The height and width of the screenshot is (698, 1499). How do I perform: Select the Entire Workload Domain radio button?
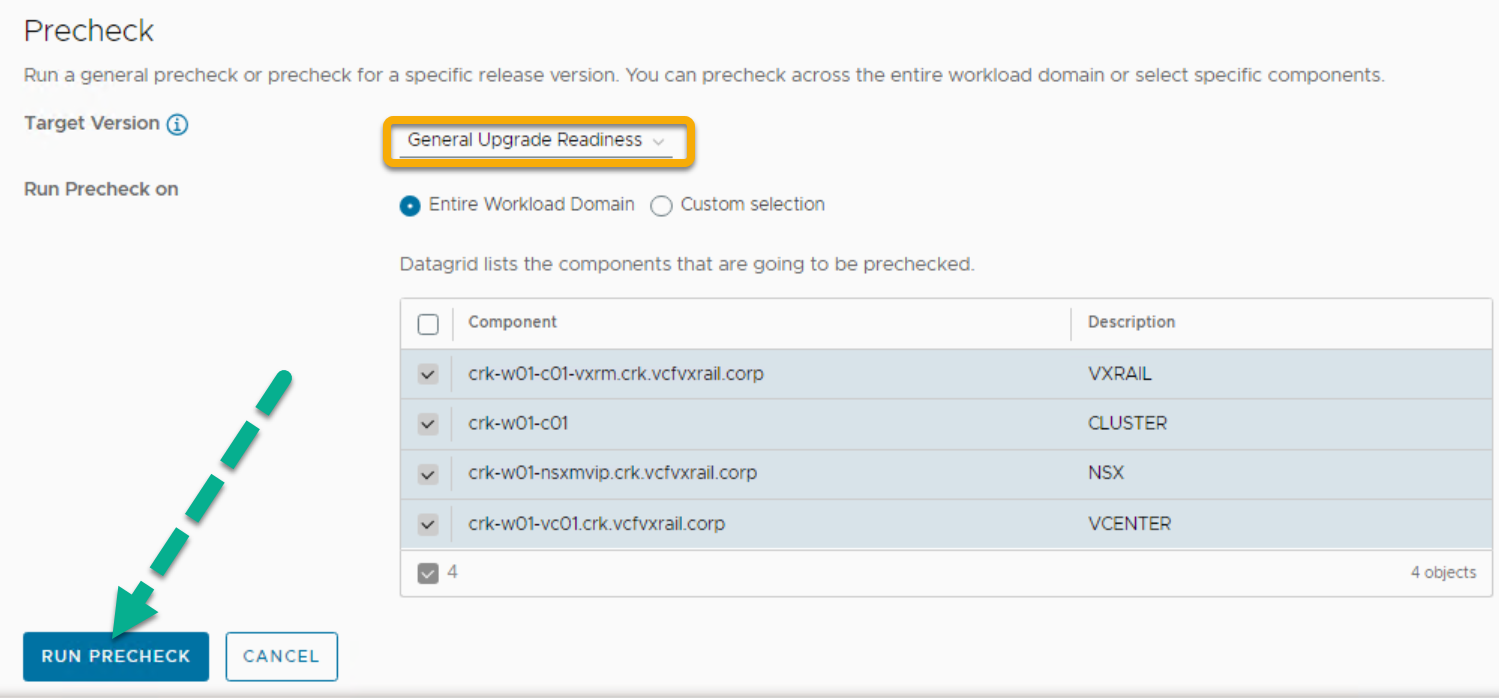coord(410,206)
